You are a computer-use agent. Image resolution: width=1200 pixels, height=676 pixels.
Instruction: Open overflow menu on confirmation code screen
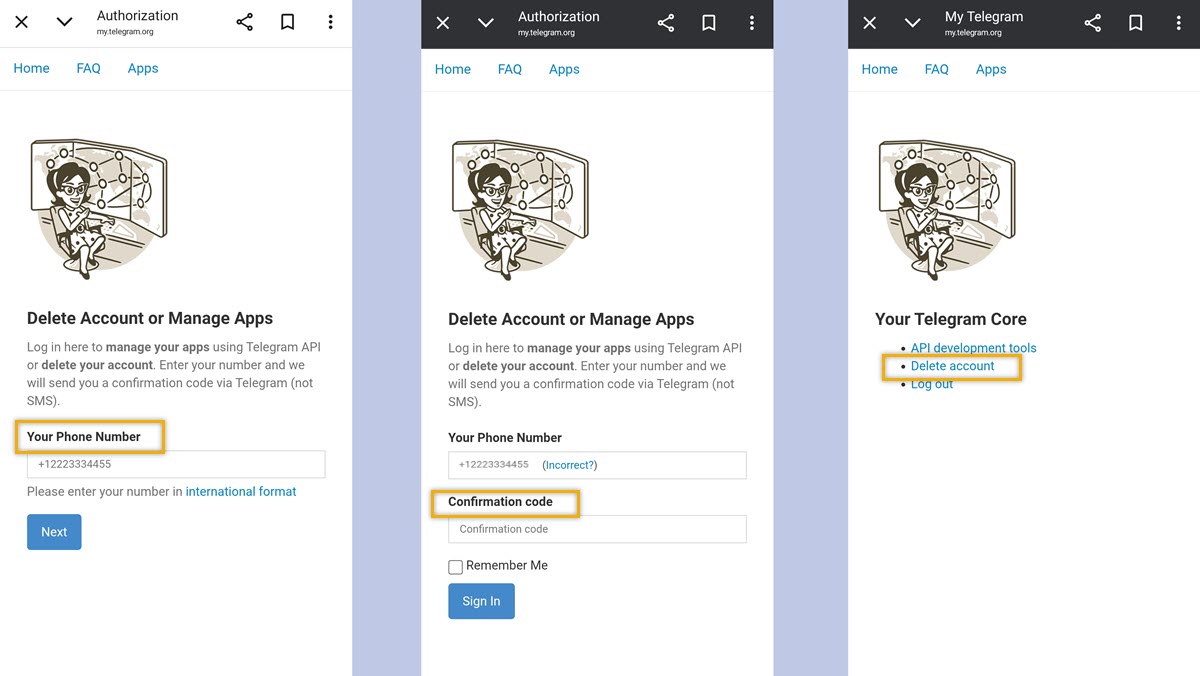click(752, 22)
